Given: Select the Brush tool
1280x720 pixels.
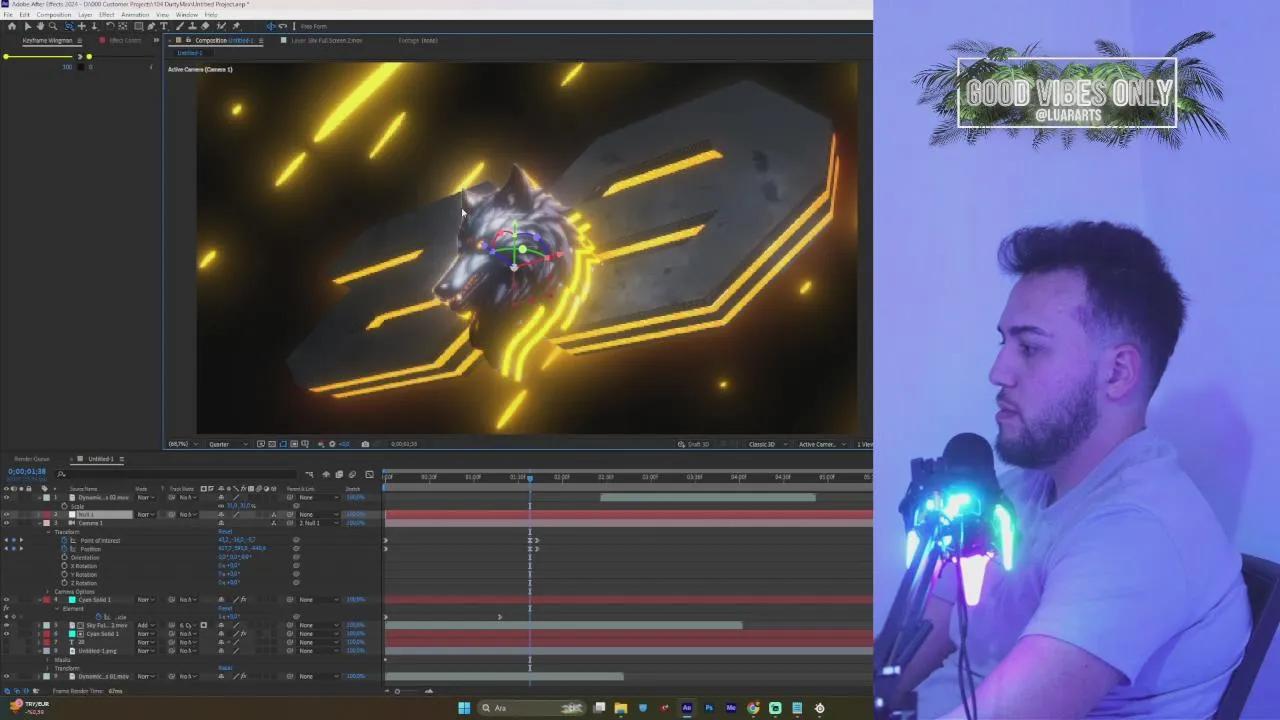Looking at the screenshot, I should pos(180,26).
